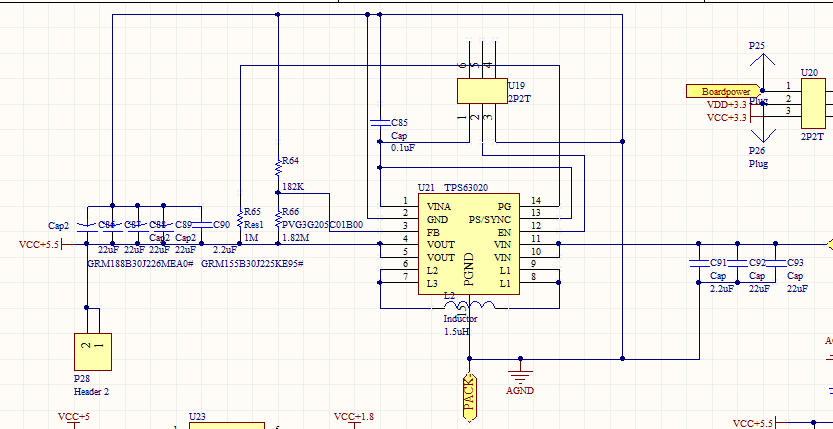Select the C90 capacitor symbol
Image resolution: width=833 pixels, height=429 pixels.
point(202,225)
